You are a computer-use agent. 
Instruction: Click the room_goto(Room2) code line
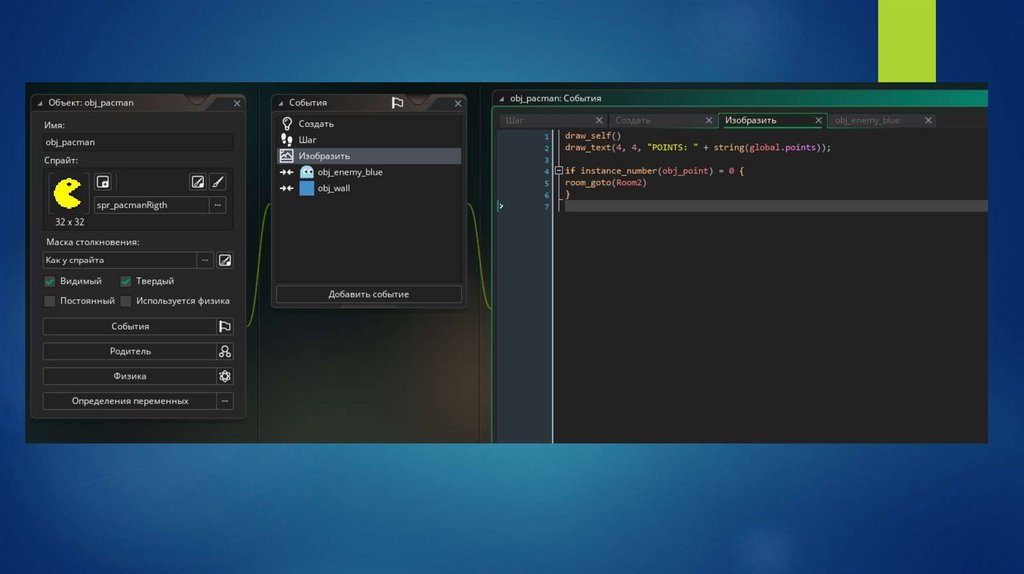click(x=605, y=183)
